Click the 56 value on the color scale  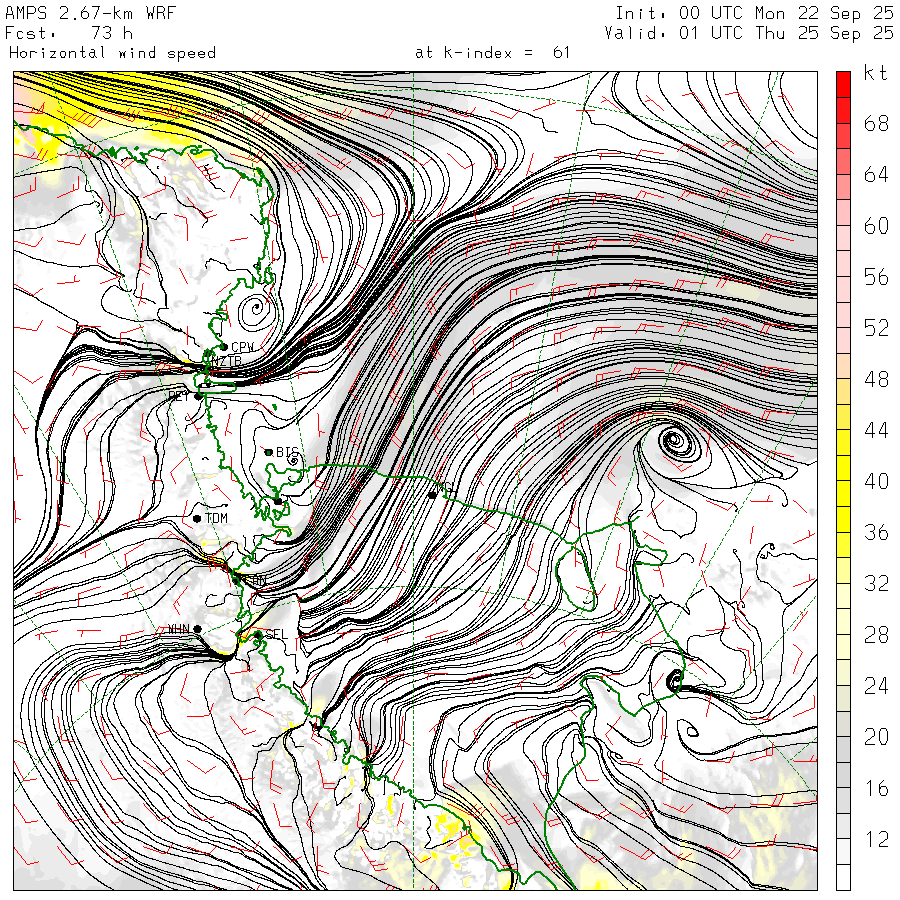pos(876,277)
